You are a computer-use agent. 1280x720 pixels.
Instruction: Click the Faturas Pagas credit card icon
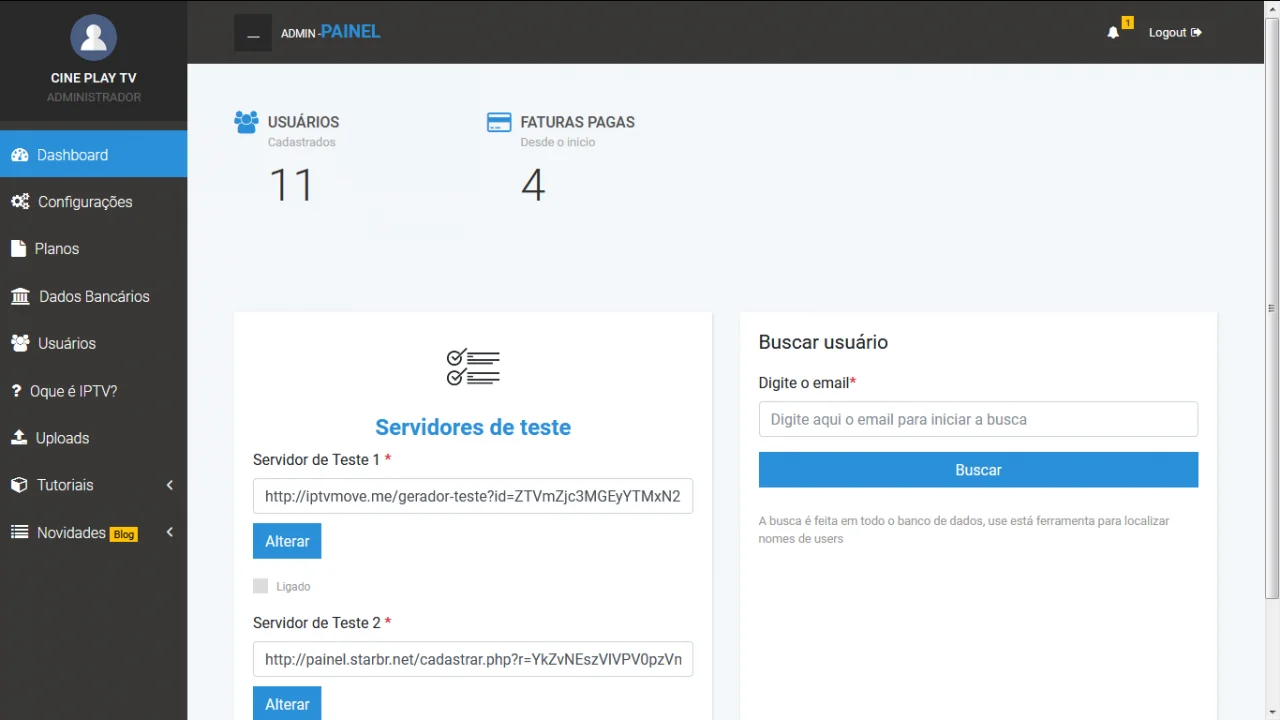coord(499,122)
